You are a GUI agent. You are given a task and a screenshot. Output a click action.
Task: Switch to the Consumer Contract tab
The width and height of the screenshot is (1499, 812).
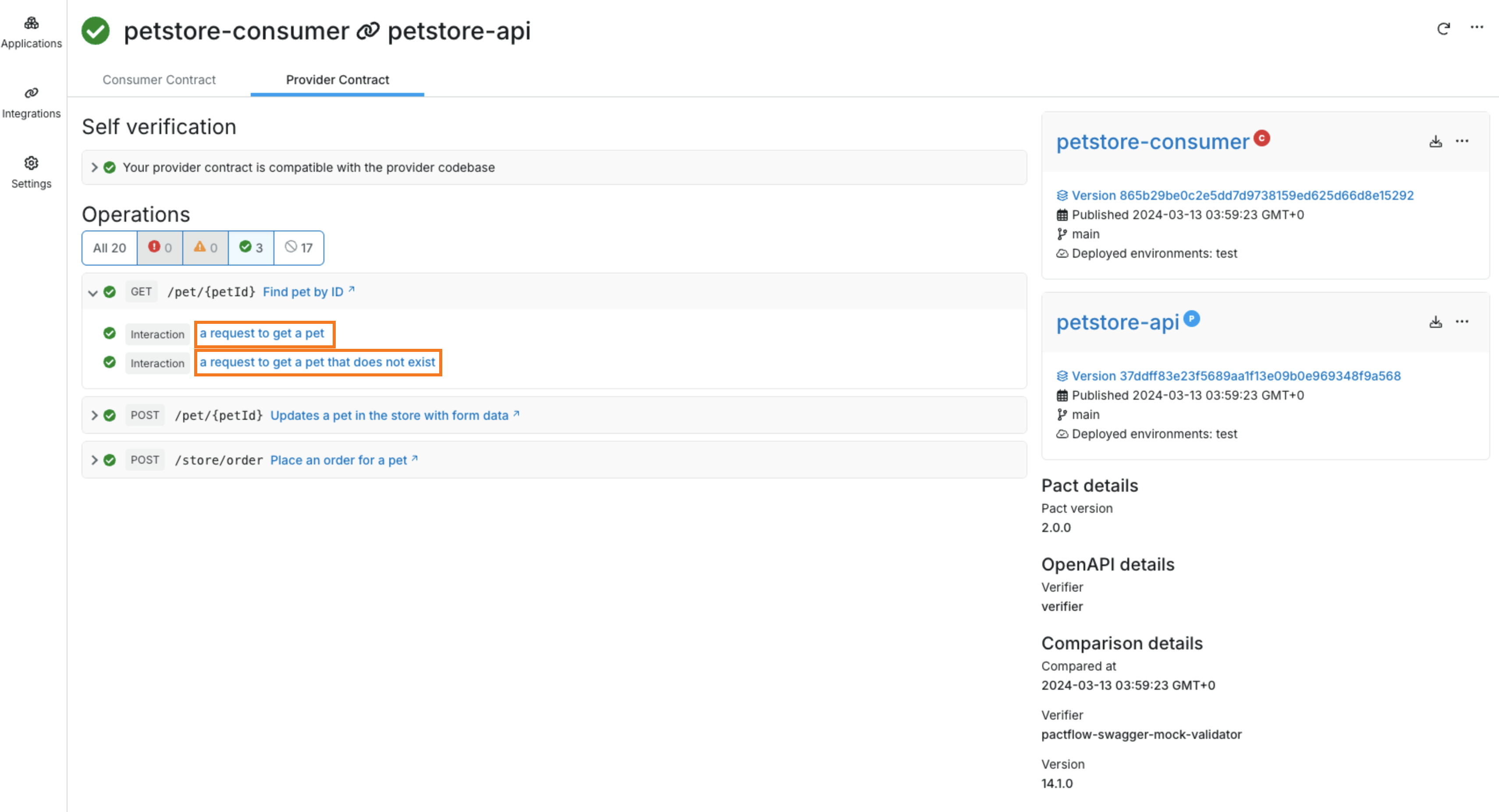tap(159, 80)
